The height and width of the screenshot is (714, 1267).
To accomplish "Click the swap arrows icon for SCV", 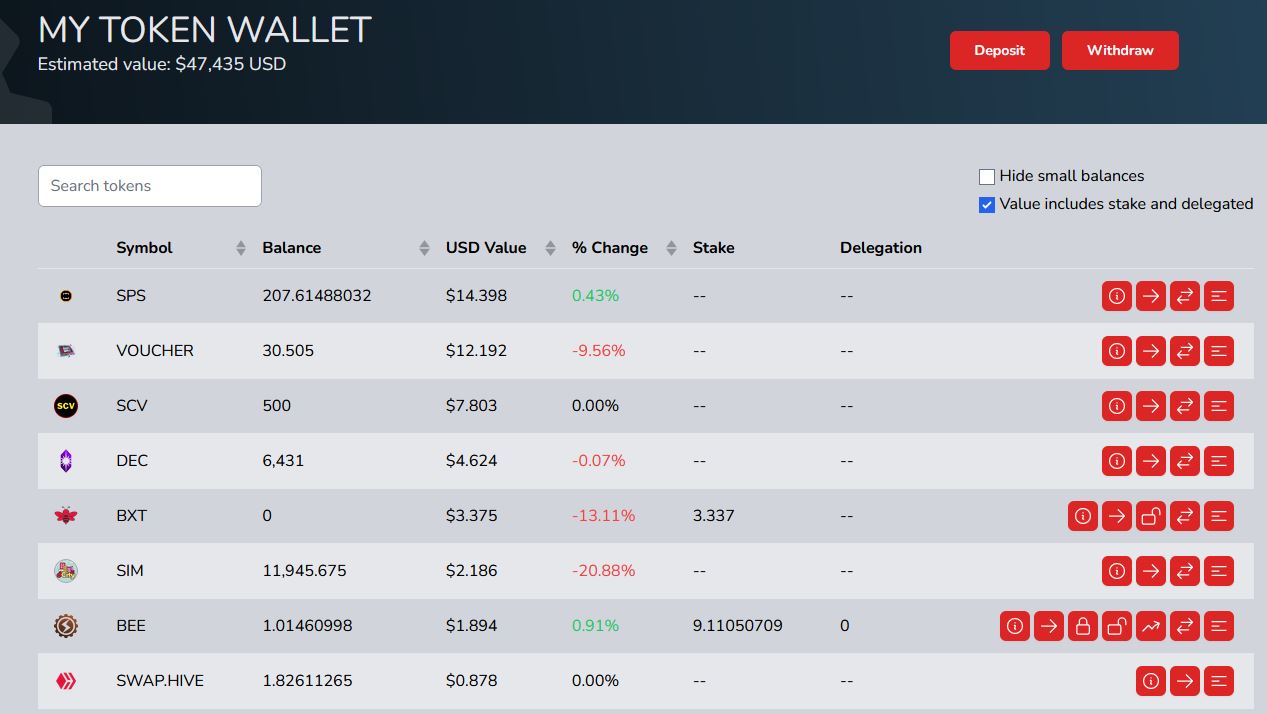I will pos(1185,406).
